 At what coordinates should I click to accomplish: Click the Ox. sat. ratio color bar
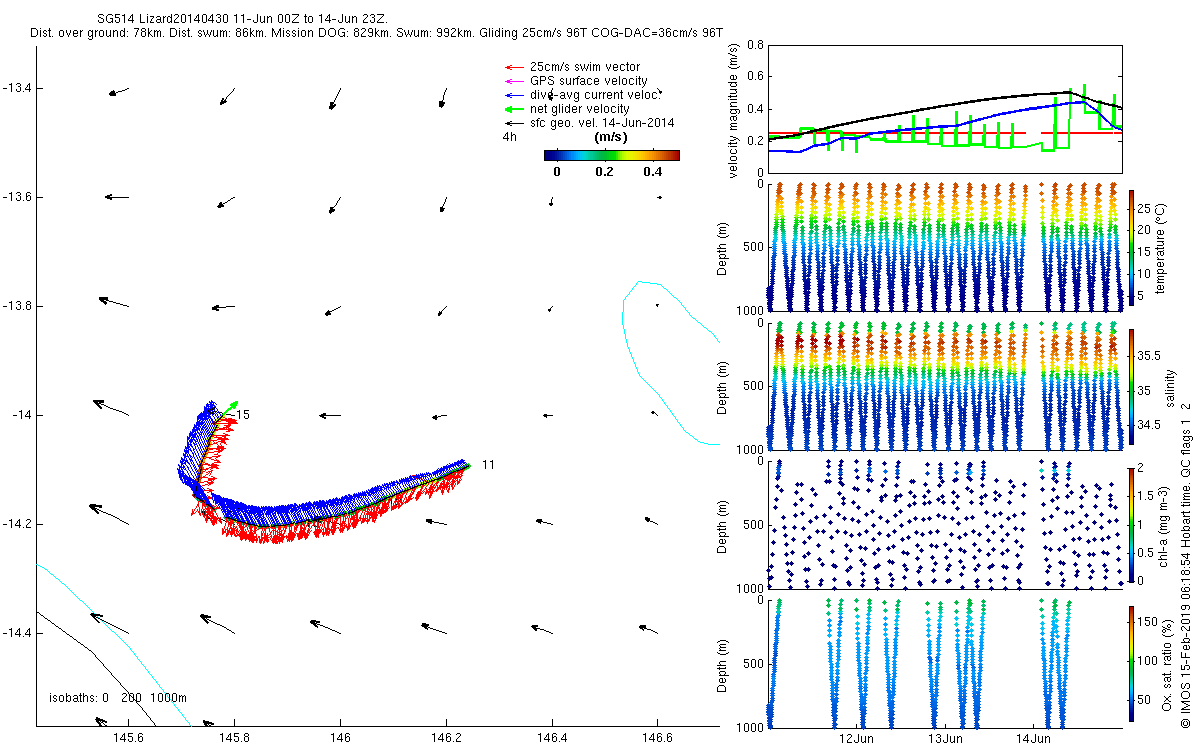pyautogui.click(x=1131, y=664)
